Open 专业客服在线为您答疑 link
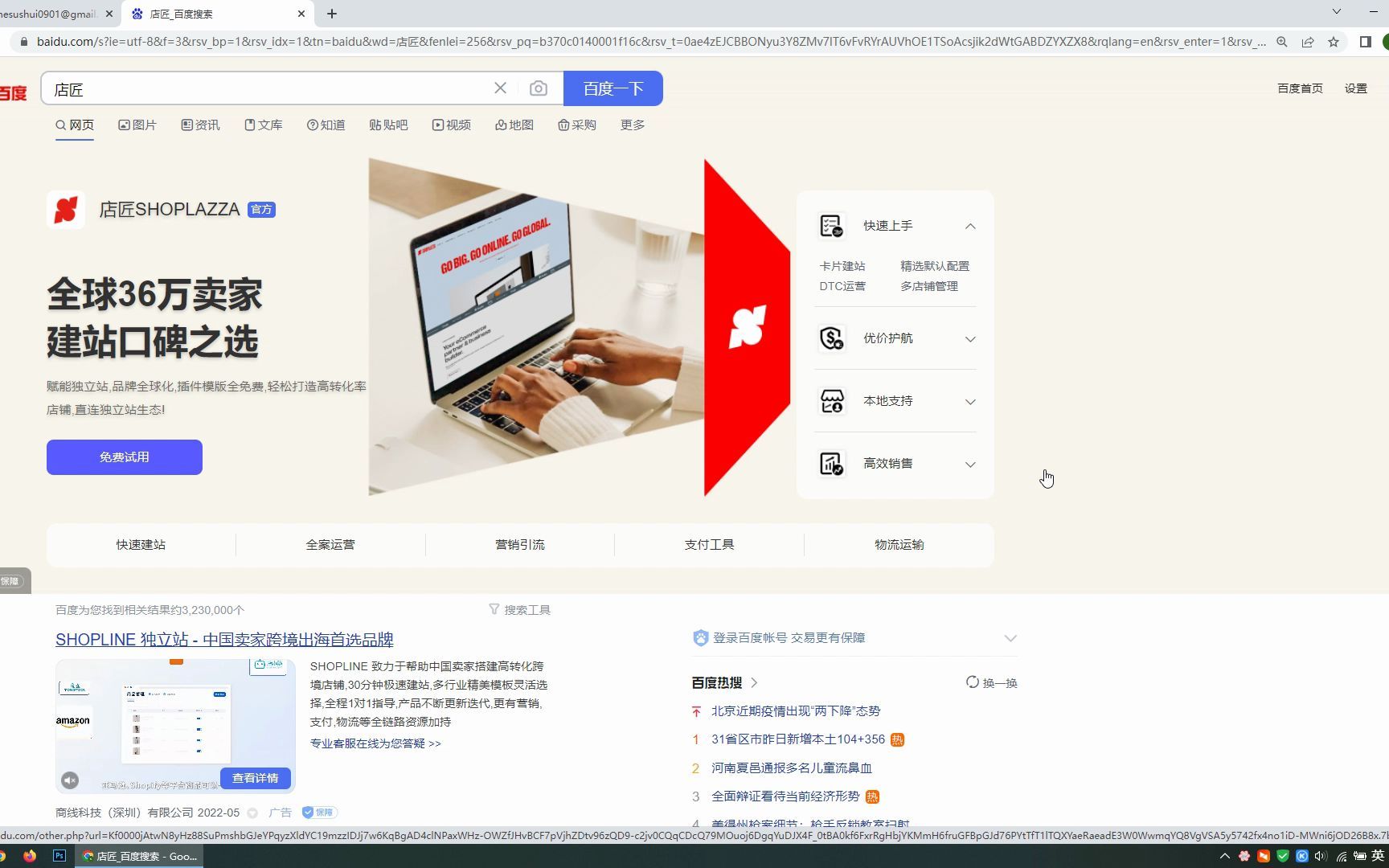Image resolution: width=1389 pixels, height=868 pixels. pos(375,743)
